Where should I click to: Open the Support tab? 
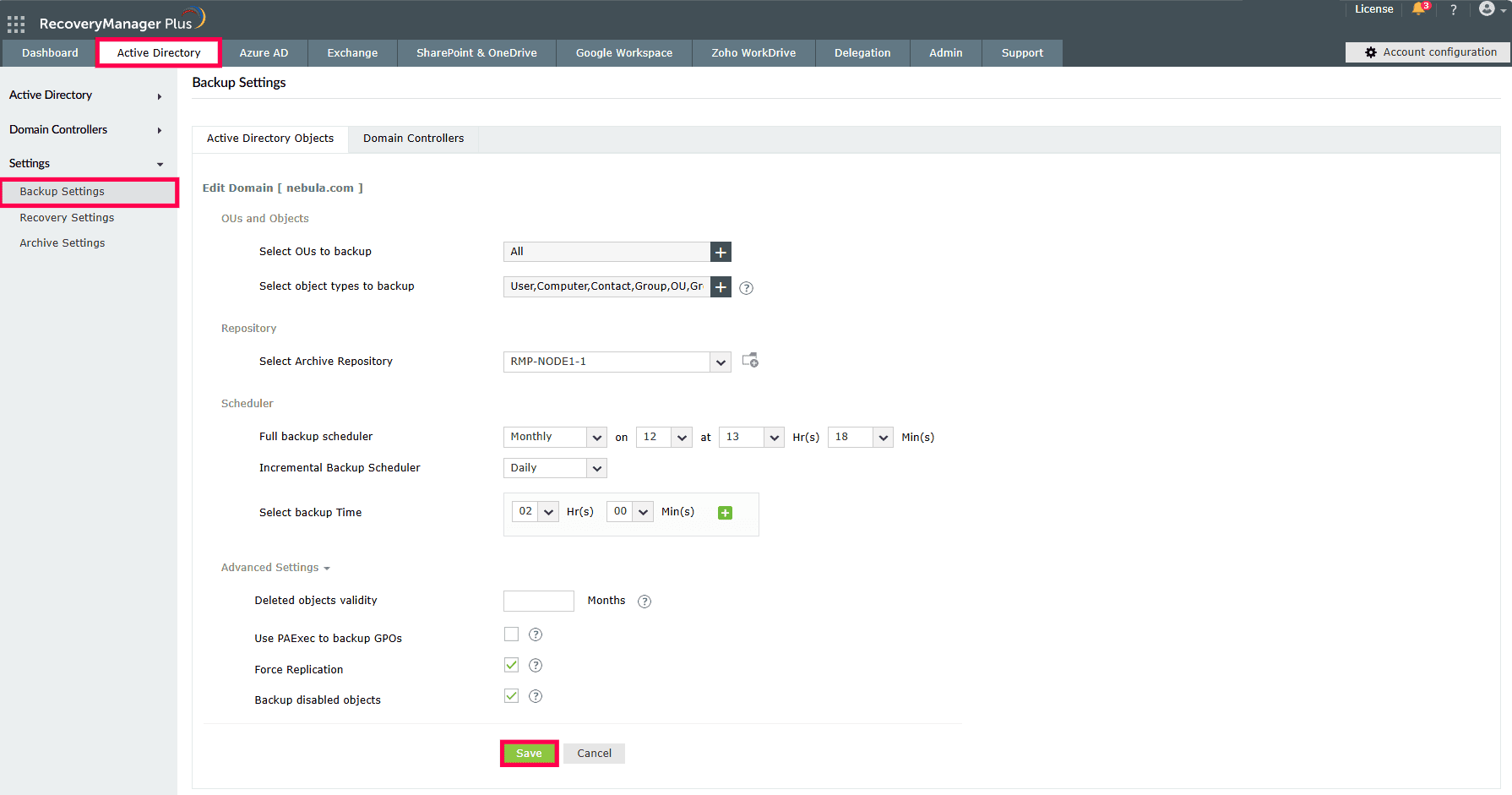1022,52
